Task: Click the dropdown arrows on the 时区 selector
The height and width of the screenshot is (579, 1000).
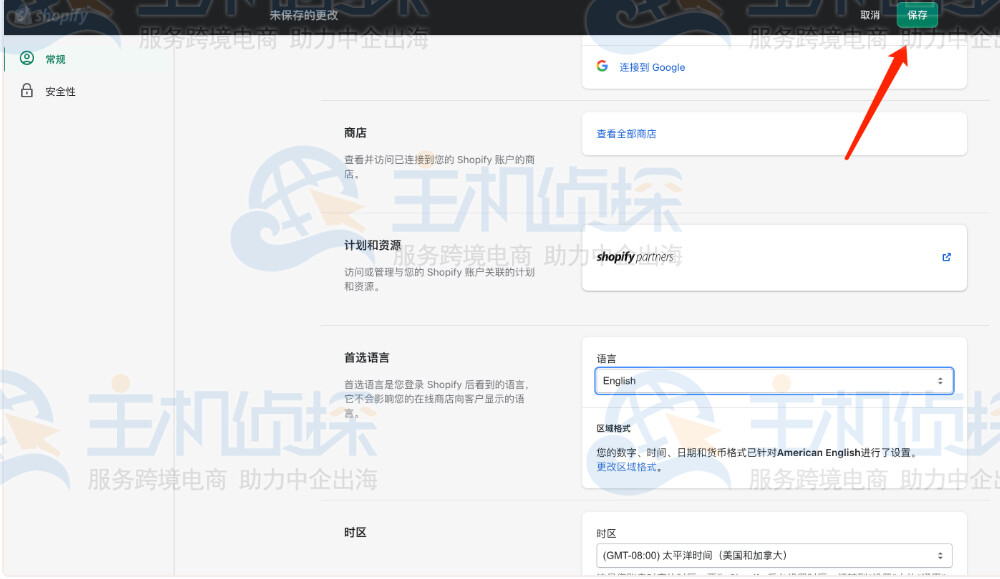Action: click(940, 555)
